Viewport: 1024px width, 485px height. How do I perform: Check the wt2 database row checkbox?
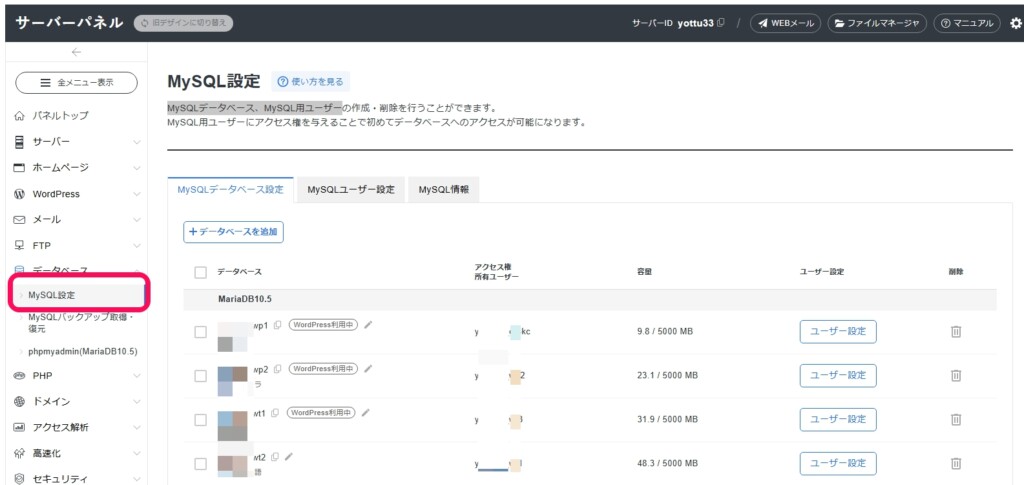click(x=200, y=463)
